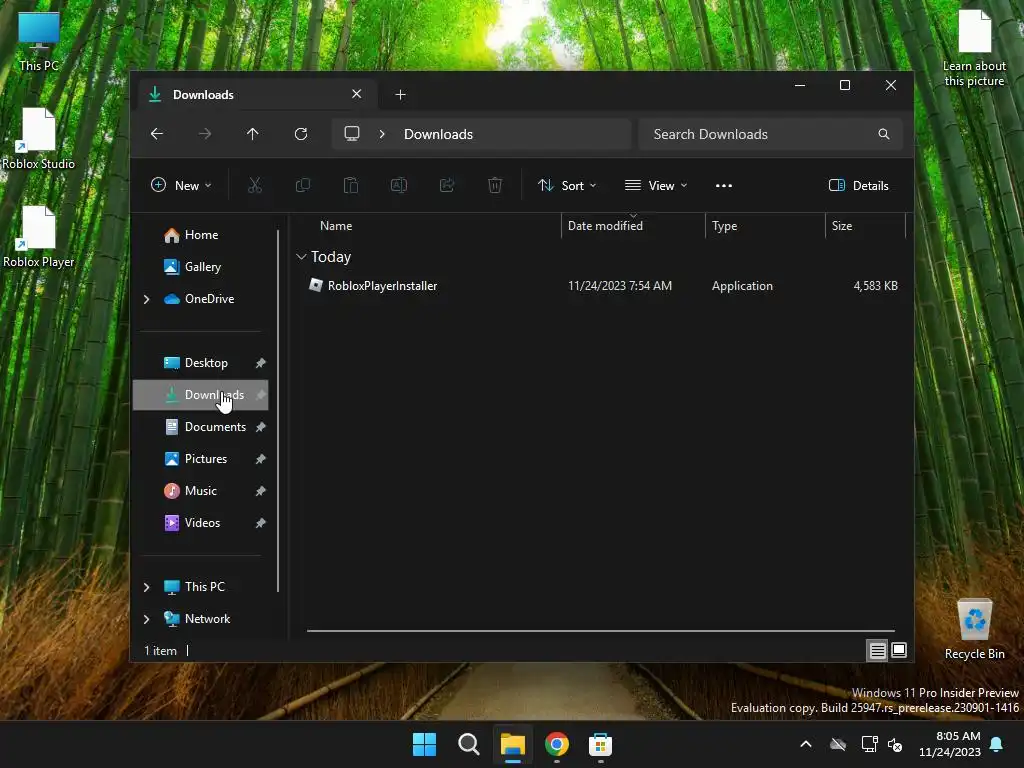
Task: Click the address bar chevron before Downloads
Action: [382, 134]
